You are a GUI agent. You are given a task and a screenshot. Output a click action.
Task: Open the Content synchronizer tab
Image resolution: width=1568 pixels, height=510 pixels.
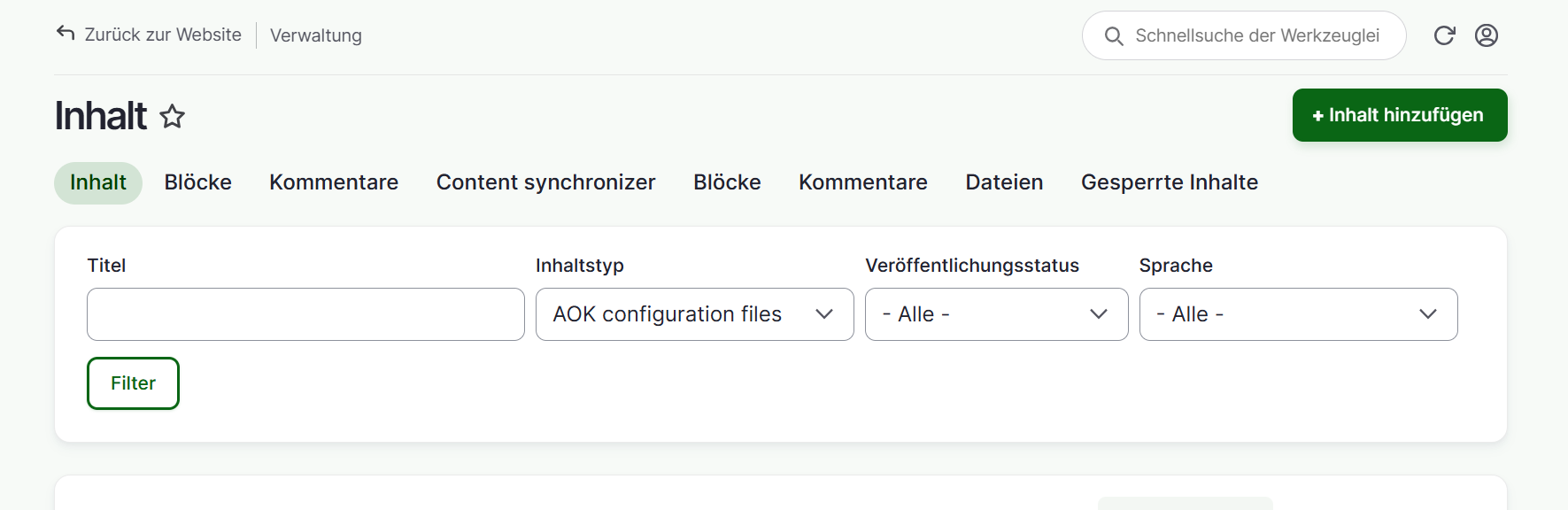tap(545, 182)
